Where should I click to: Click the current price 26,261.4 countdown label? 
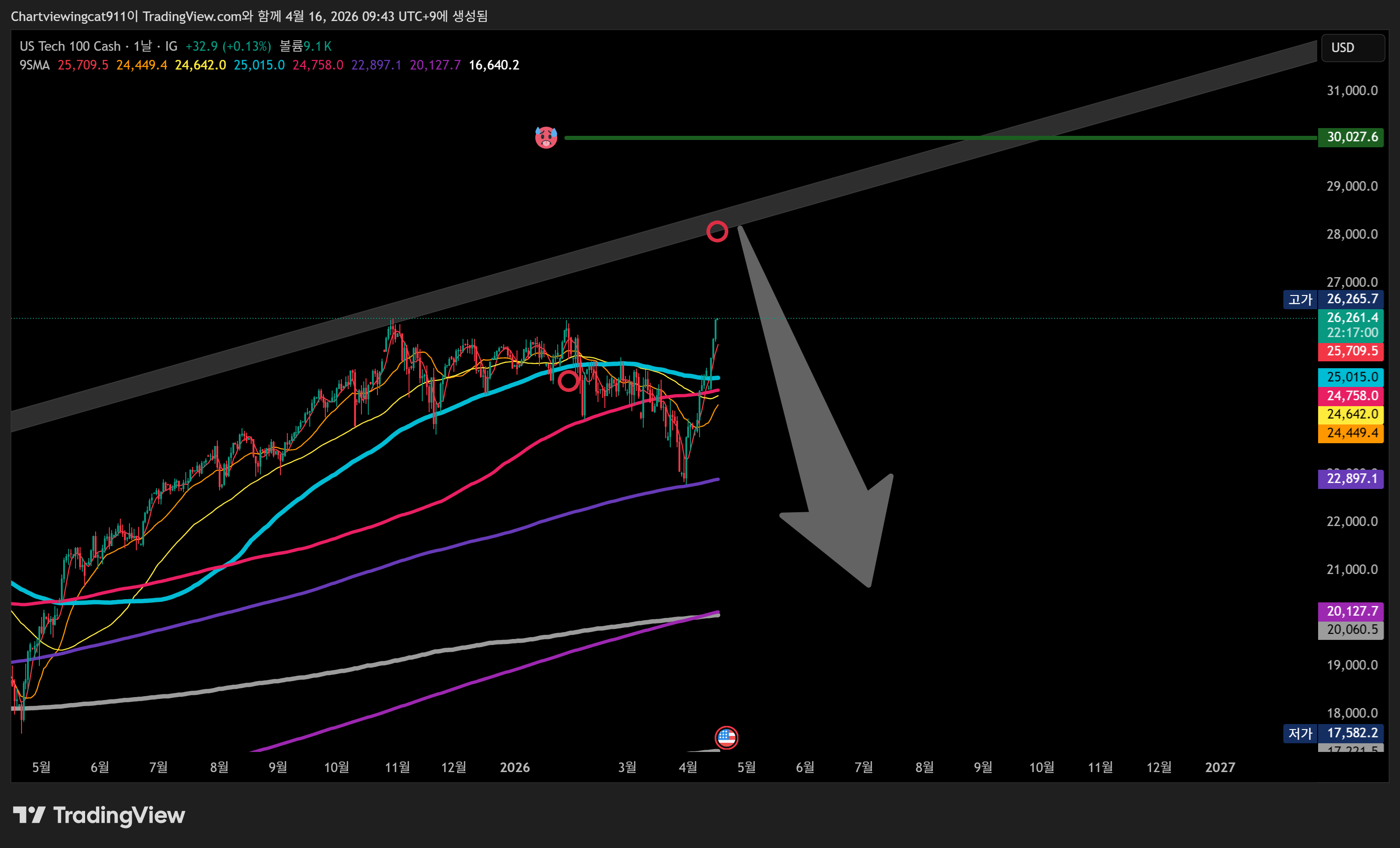pyautogui.click(x=1351, y=325)
